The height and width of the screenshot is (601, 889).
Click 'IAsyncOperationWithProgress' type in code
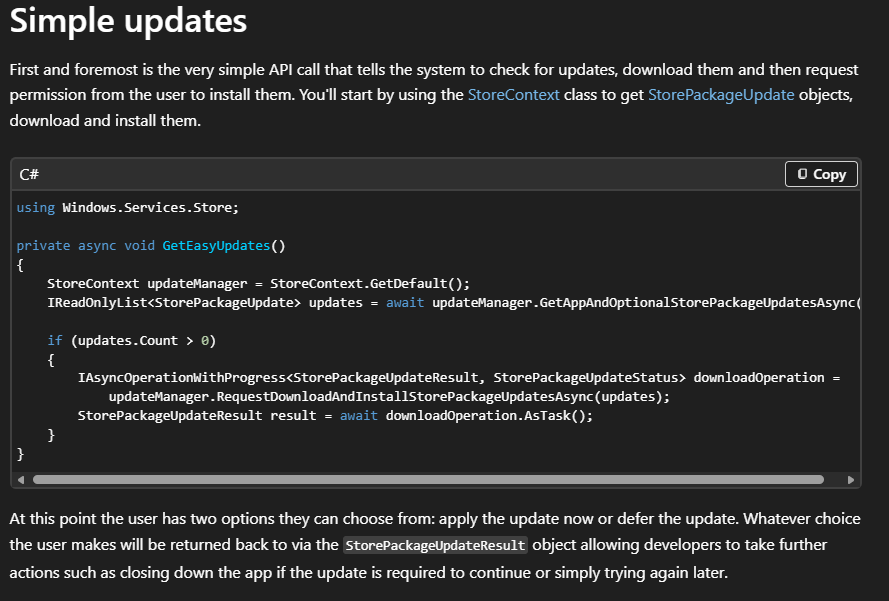[182, 378]
